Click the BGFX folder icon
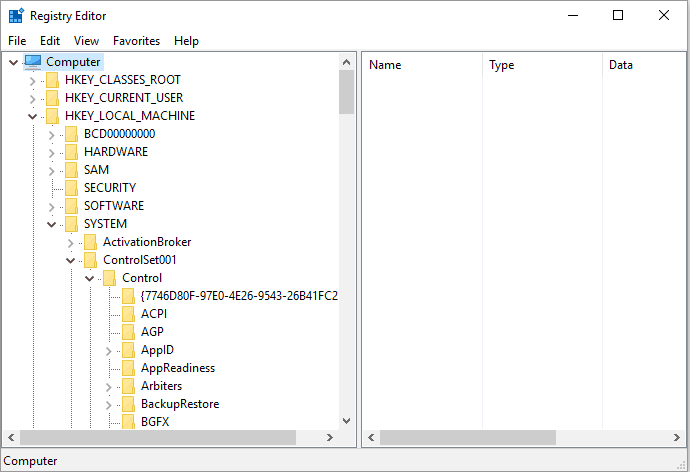 coord(128,422)
